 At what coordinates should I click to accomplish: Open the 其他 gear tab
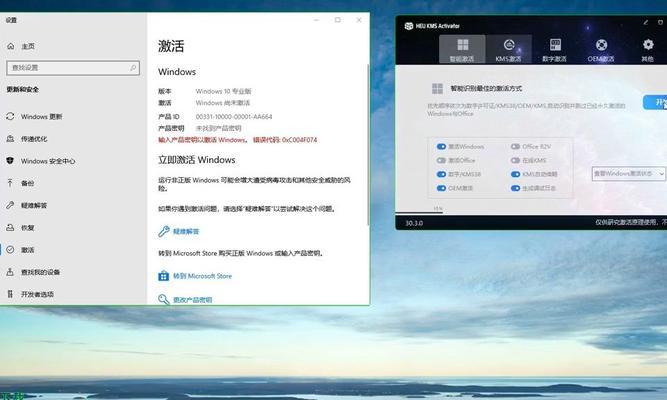coord(647,50)
